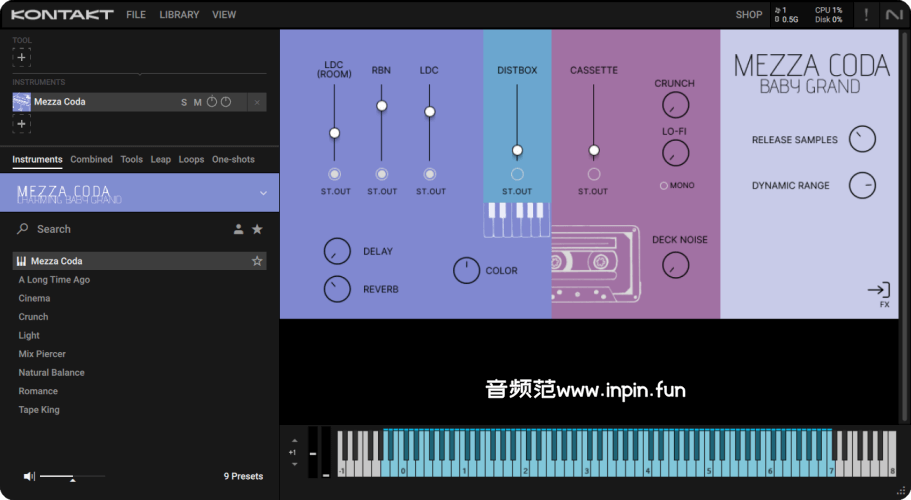The height and width of the screenshot is (500, 911).
Task: Click the volume speaker icon
Action: click(29, 477)
